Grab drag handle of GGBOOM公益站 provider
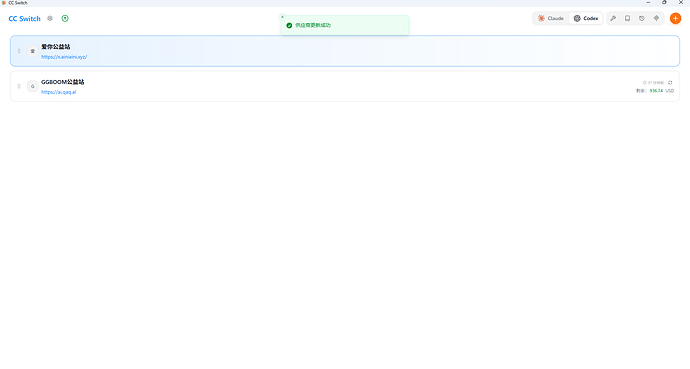690x369 pixels. pos(19,86)
